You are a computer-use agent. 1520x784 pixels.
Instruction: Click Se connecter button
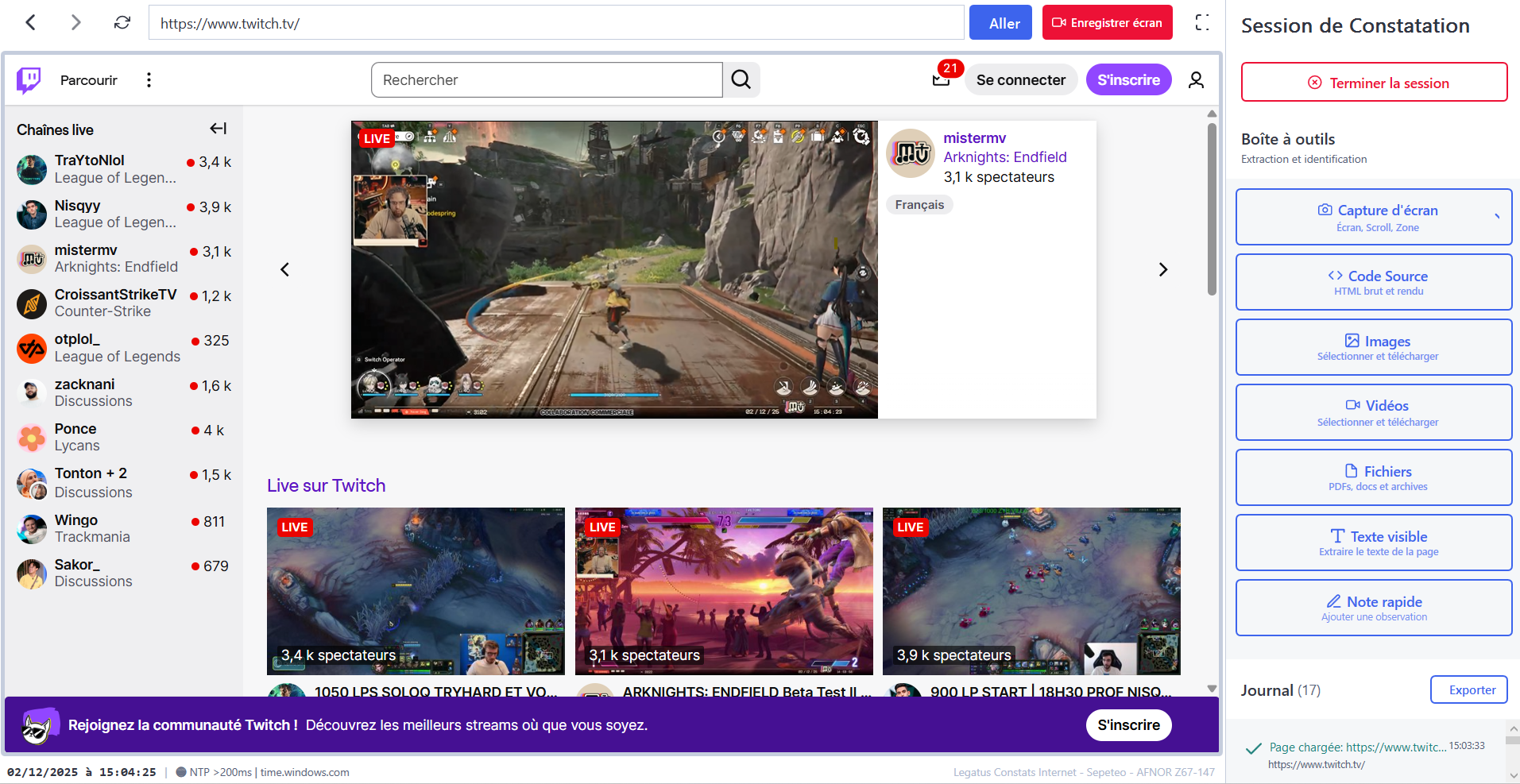tap(1020, 80)
